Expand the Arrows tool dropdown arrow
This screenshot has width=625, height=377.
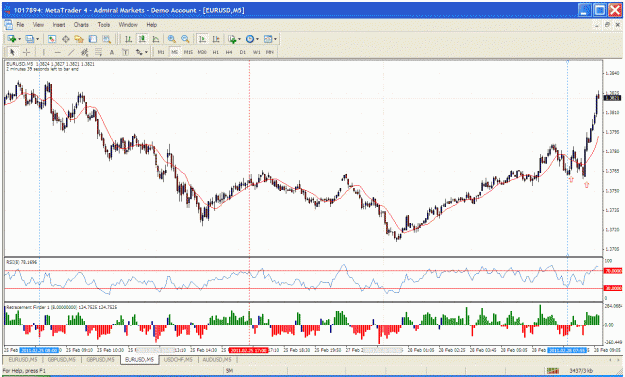click(x=146, y=52)
